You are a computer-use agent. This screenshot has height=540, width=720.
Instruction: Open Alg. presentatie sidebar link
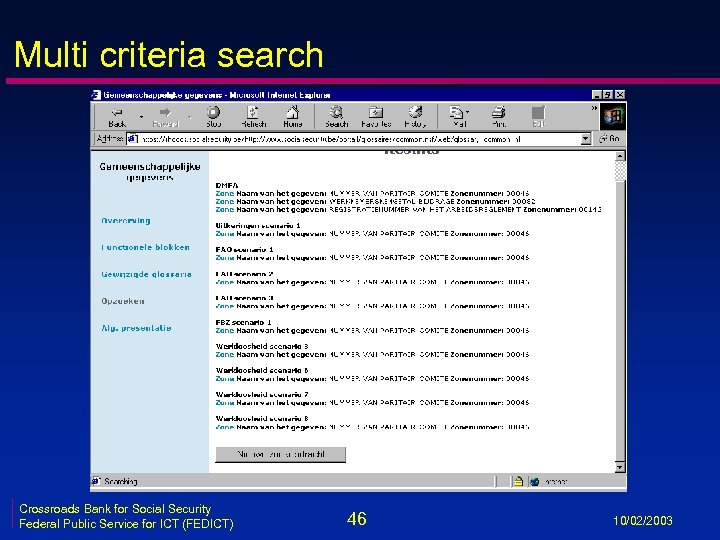136,328
